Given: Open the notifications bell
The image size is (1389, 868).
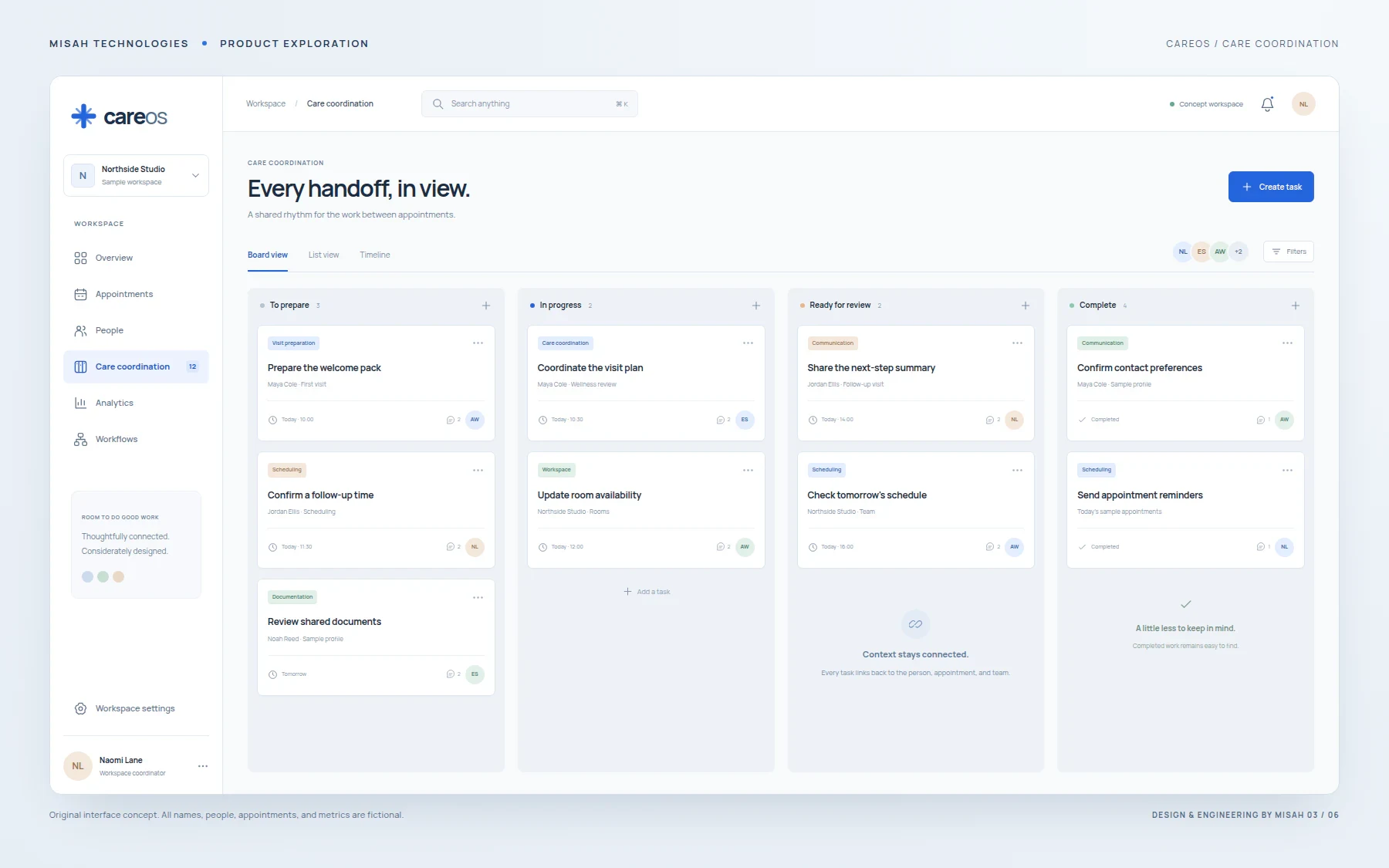Looking at the screenshot, I should pos(1267,104).
